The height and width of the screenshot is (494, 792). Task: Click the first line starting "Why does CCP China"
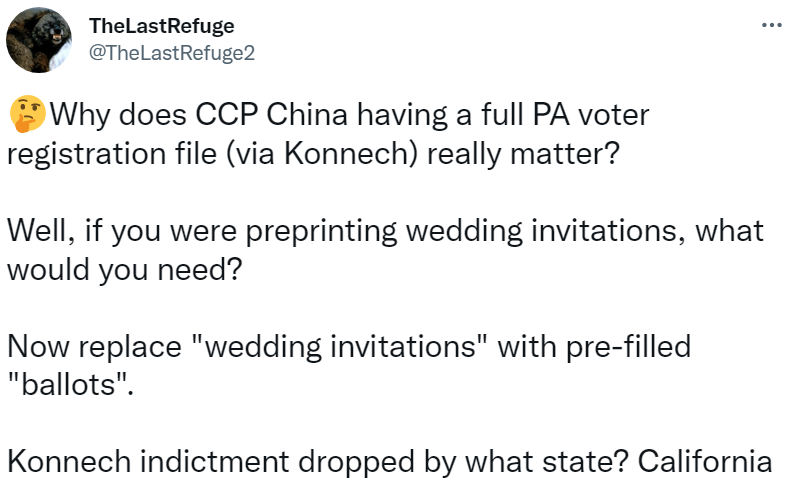348,117
